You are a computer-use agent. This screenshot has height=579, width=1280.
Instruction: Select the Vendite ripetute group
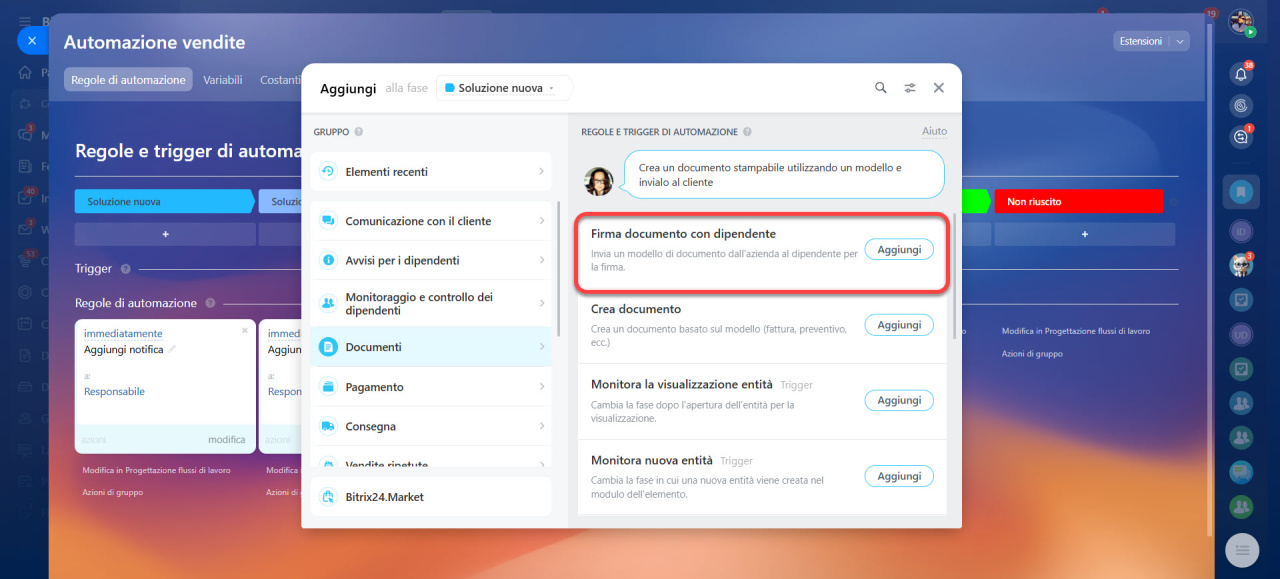click(x=430, y=465)
